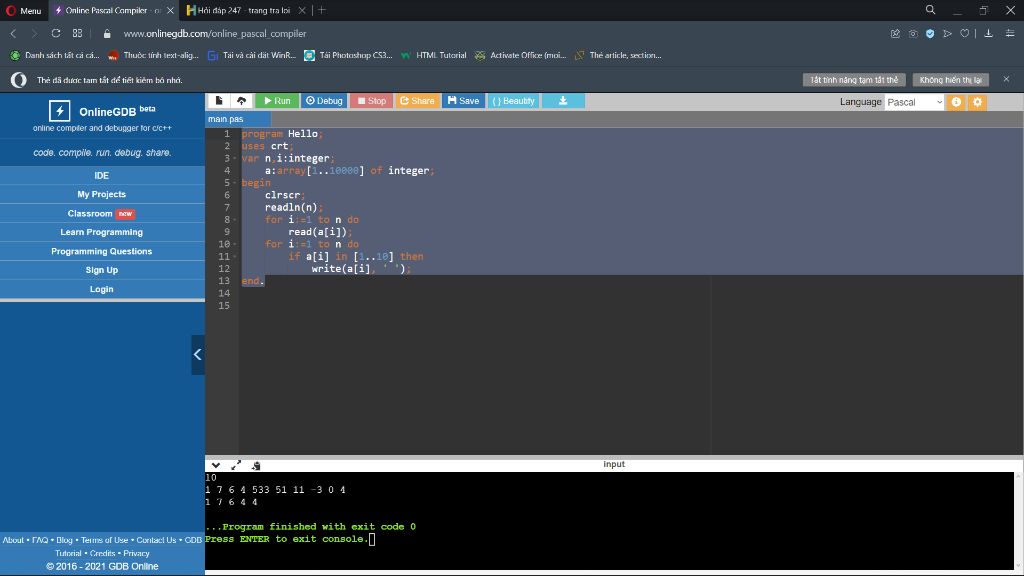The image size is (1024, 576).
Task: Fold the var block at line 3
Action: [234, 158]
